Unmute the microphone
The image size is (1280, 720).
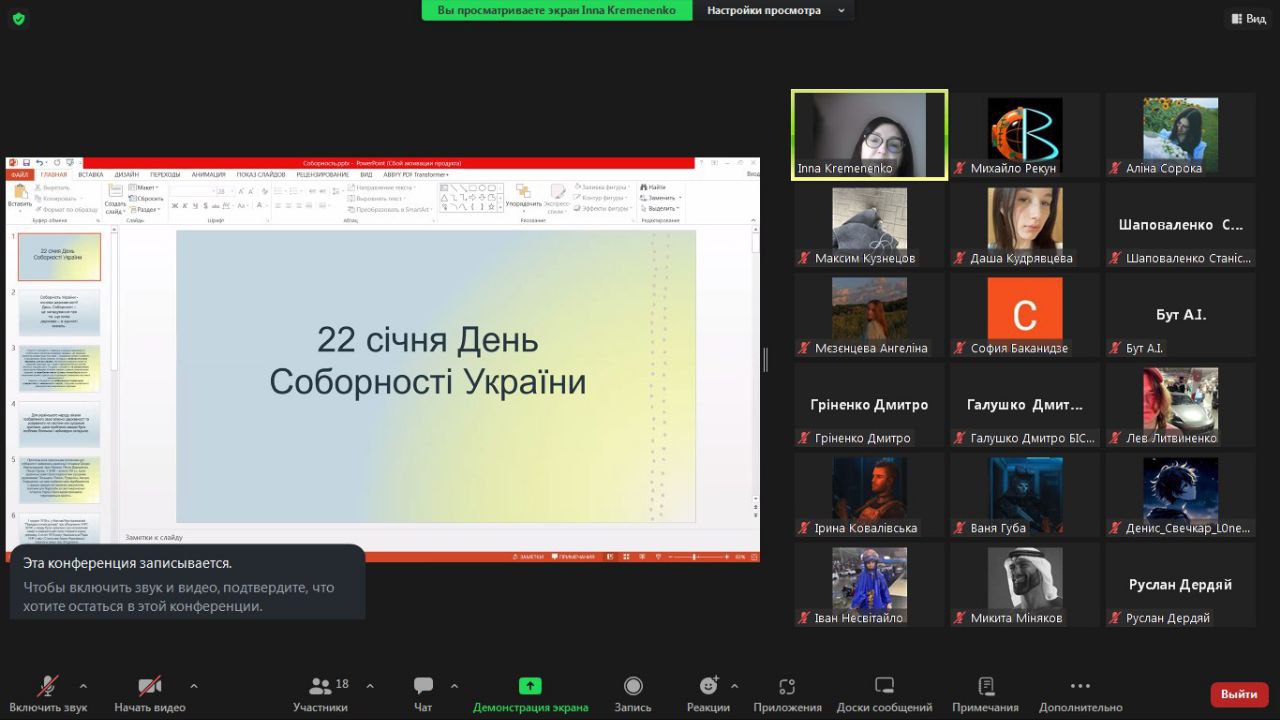(47, 686)
